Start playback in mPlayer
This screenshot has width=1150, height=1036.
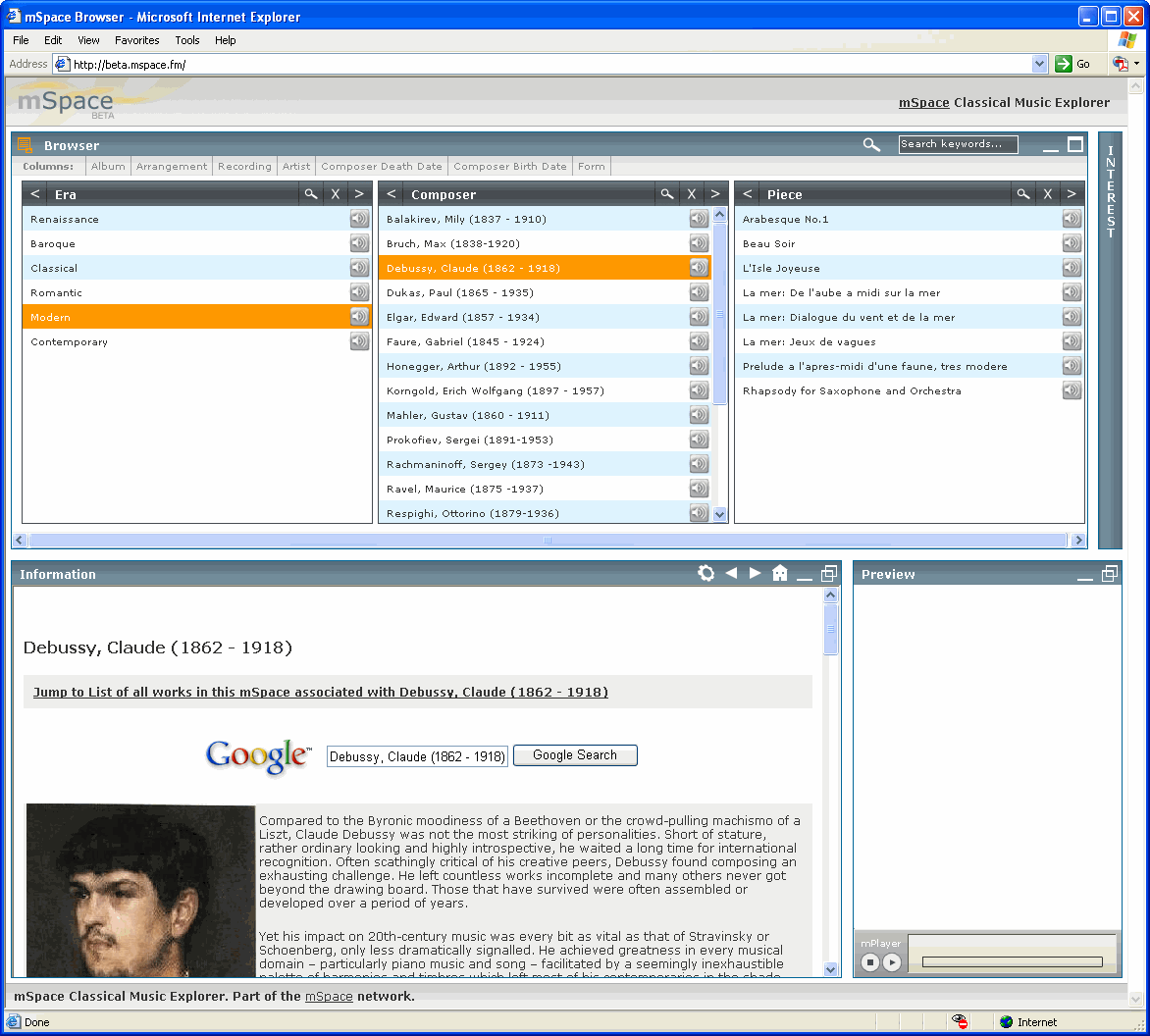892,962
